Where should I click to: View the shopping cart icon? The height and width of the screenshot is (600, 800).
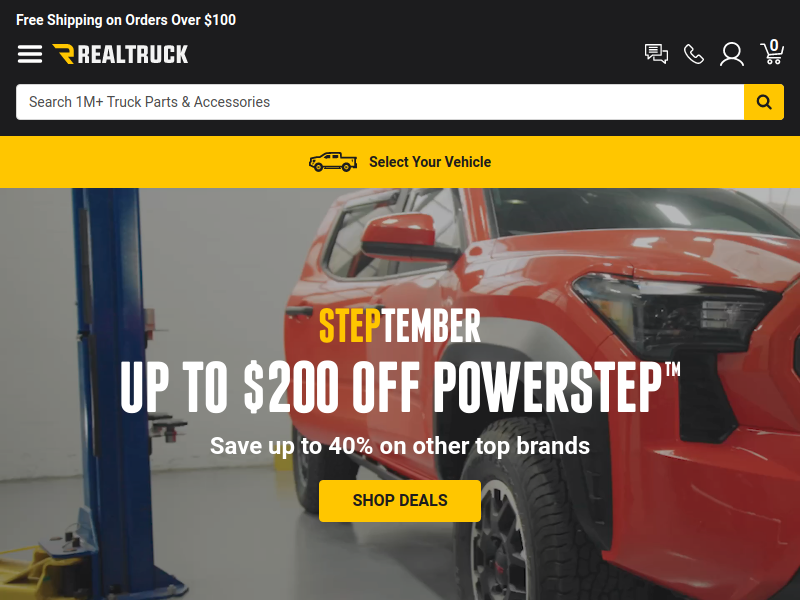[x=772, y=53]
